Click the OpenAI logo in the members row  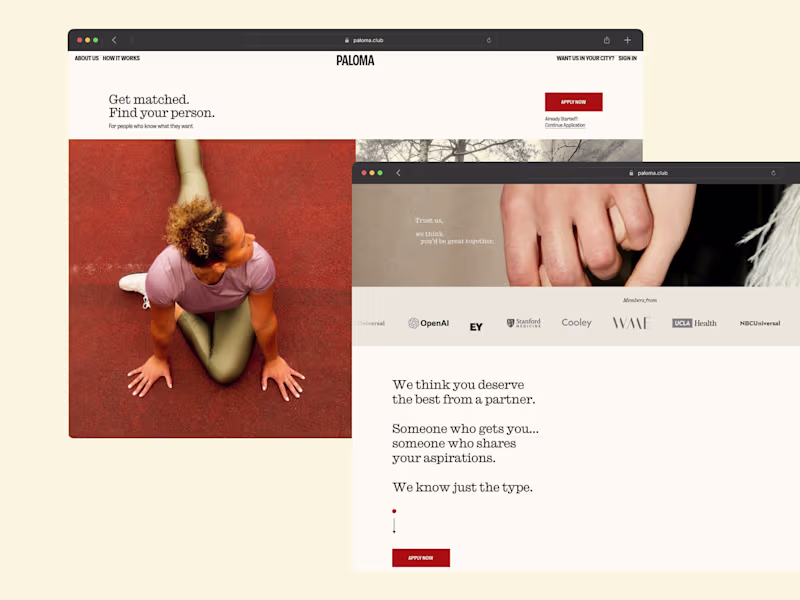click(429, 323)
